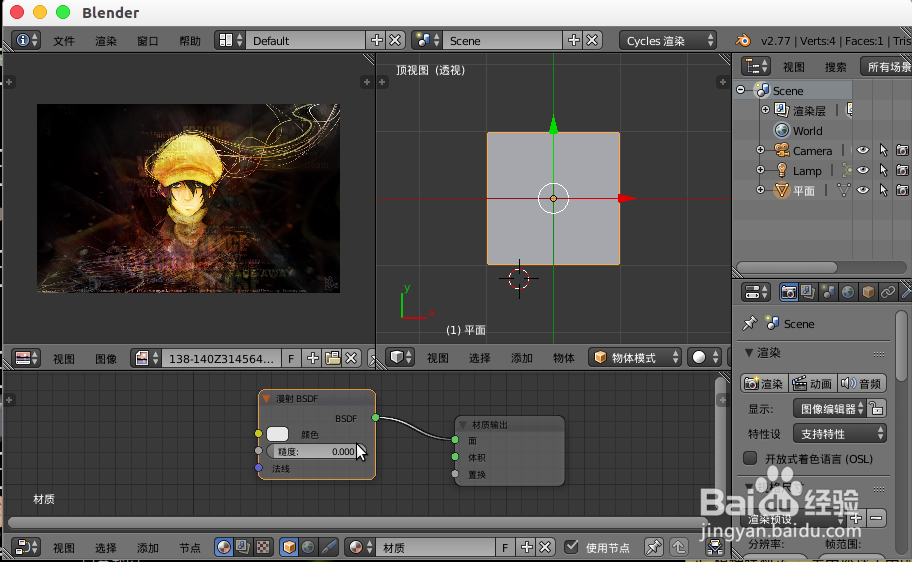Viewport: 912px width, 562px height.
Task: Toggle Lamp visibility eye in outliner
Action: point(863,170)
